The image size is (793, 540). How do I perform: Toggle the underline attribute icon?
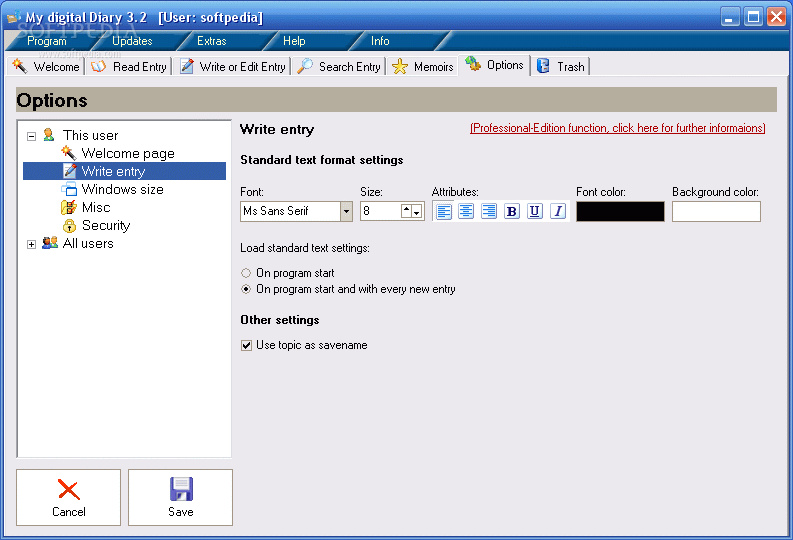[x=535, y=211]
